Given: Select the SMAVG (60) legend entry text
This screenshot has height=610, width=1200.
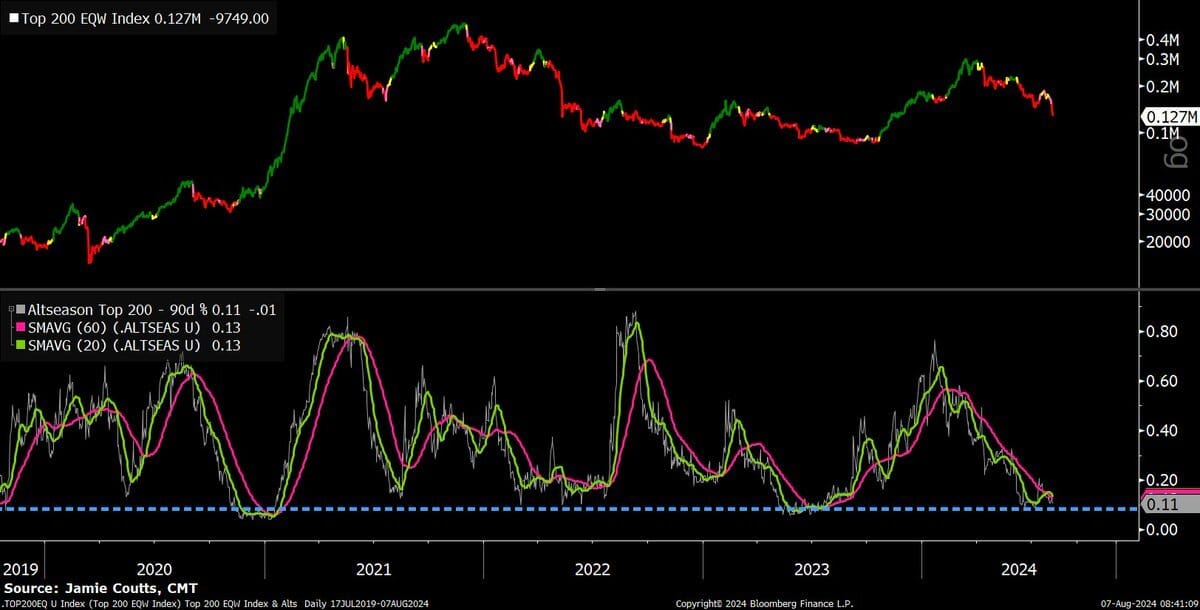Looking at the screenshot, I should 115,328.
